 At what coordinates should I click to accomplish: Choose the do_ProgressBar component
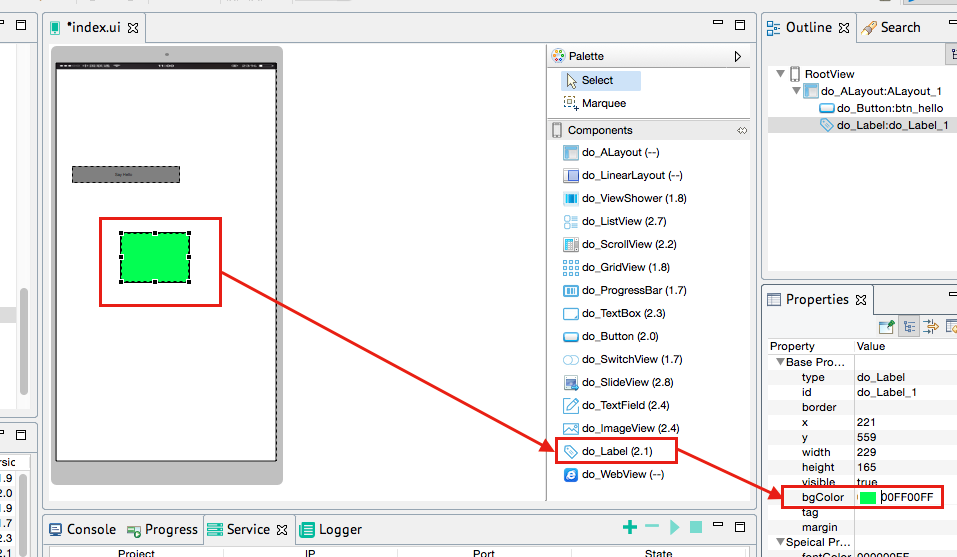tap(633, 290)
